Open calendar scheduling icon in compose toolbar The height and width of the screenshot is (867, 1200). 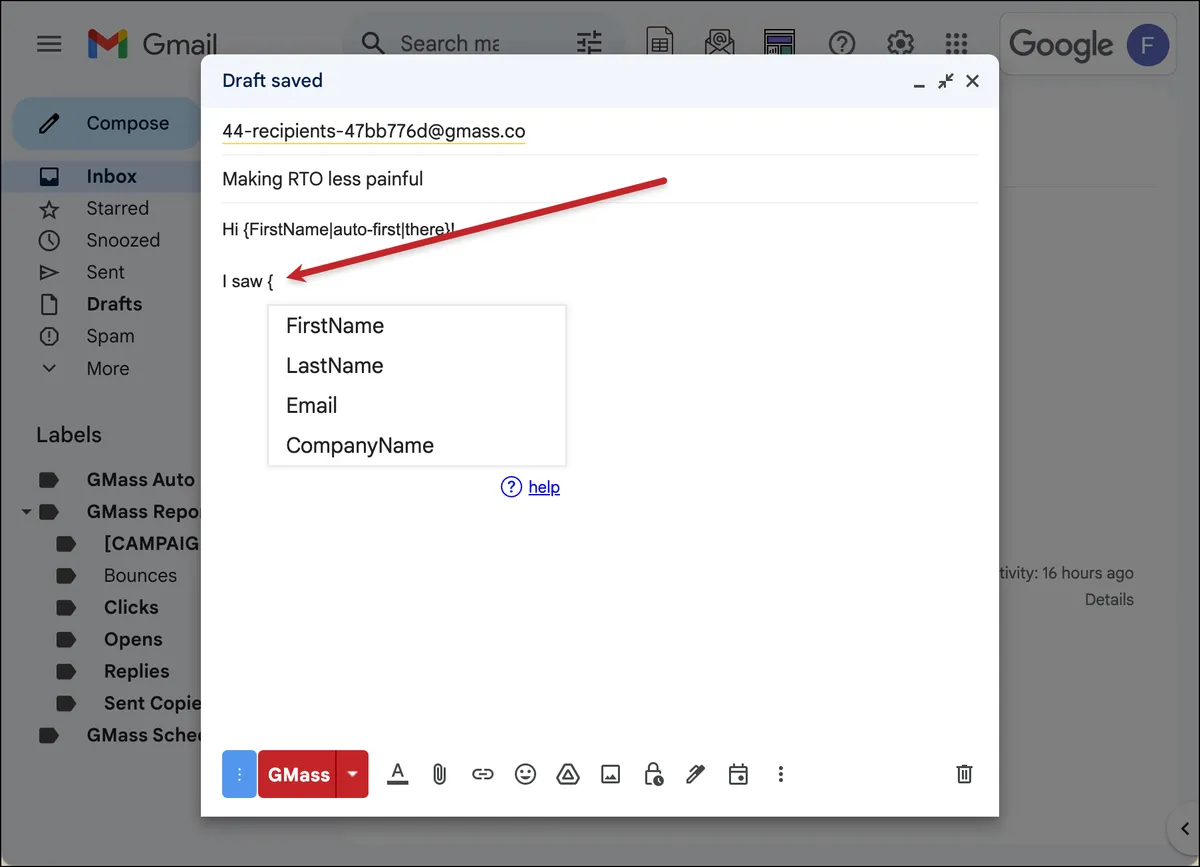pyautogui.click(x=738, y=774)
